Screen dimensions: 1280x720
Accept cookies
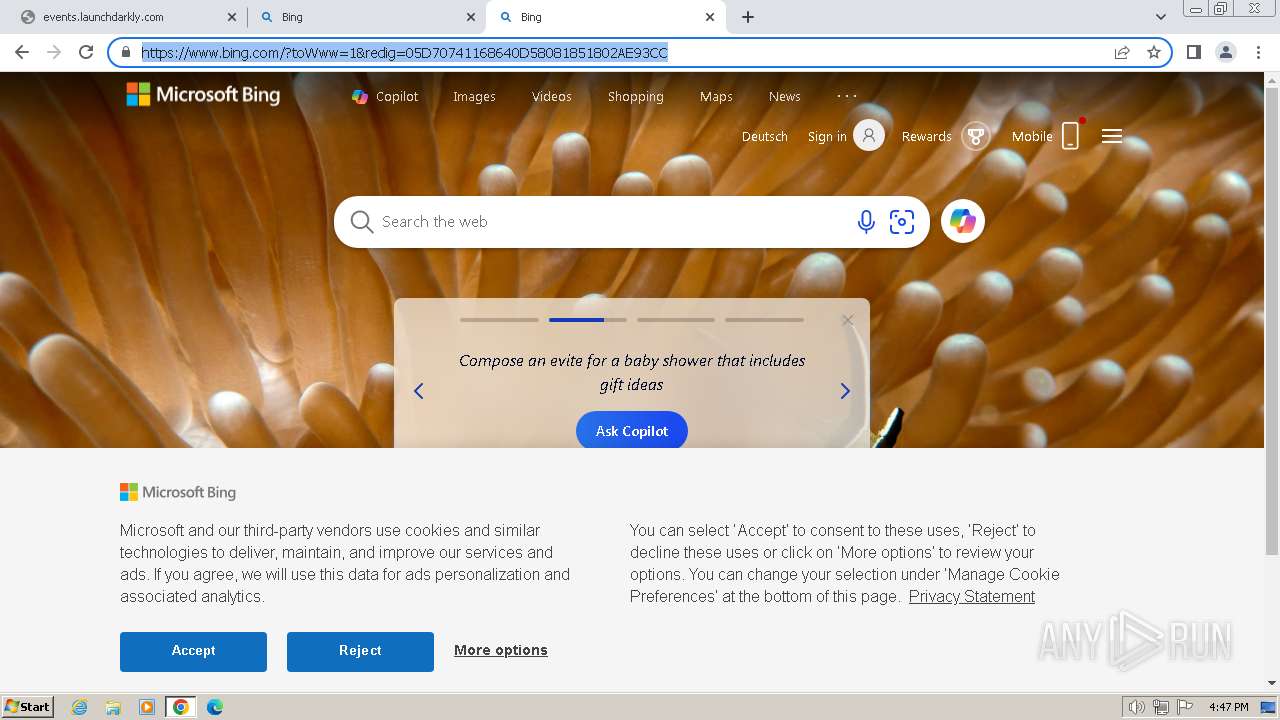tap(193, 651)
